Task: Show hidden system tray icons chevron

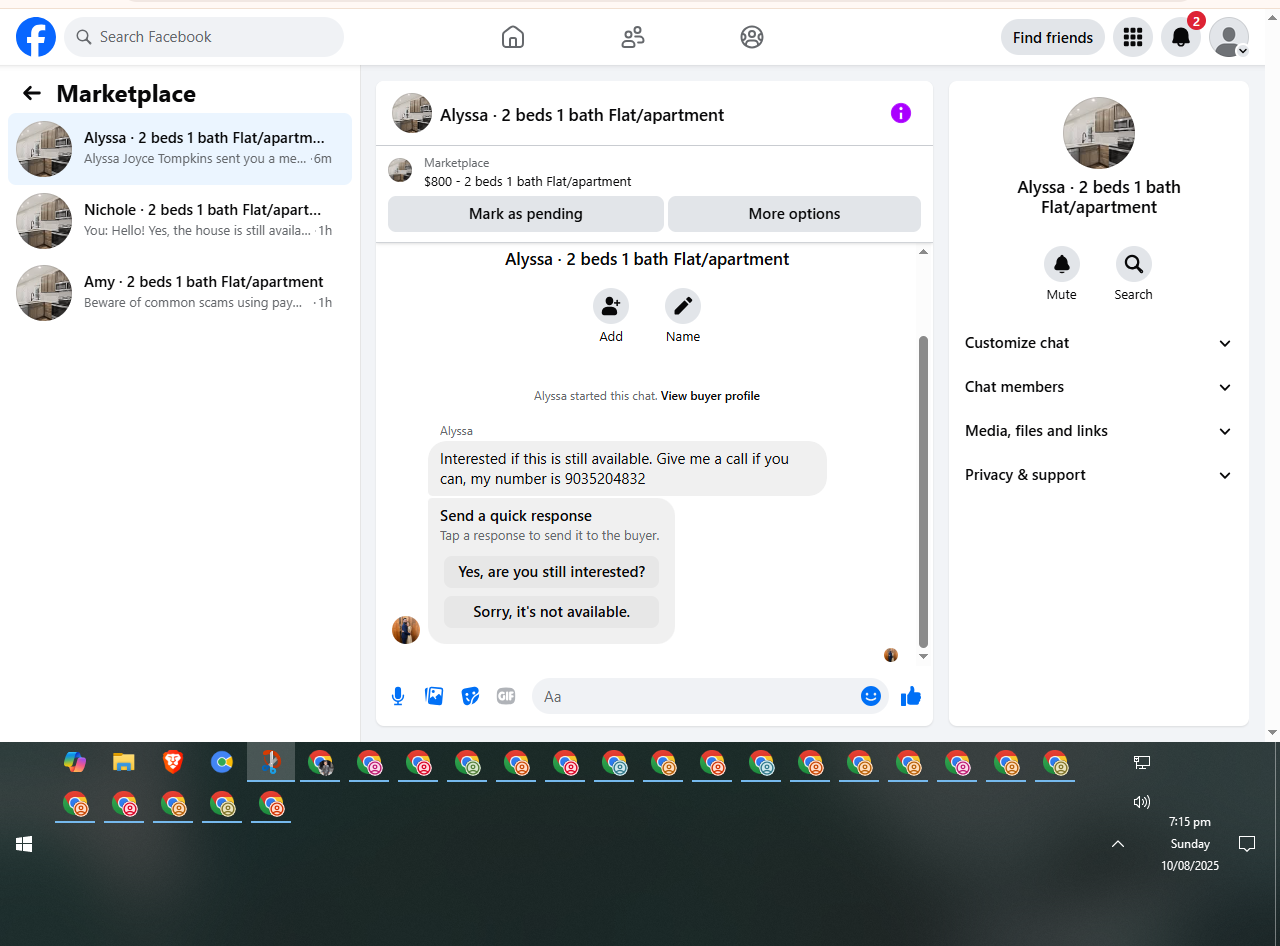Action: tap(1118, 844)
